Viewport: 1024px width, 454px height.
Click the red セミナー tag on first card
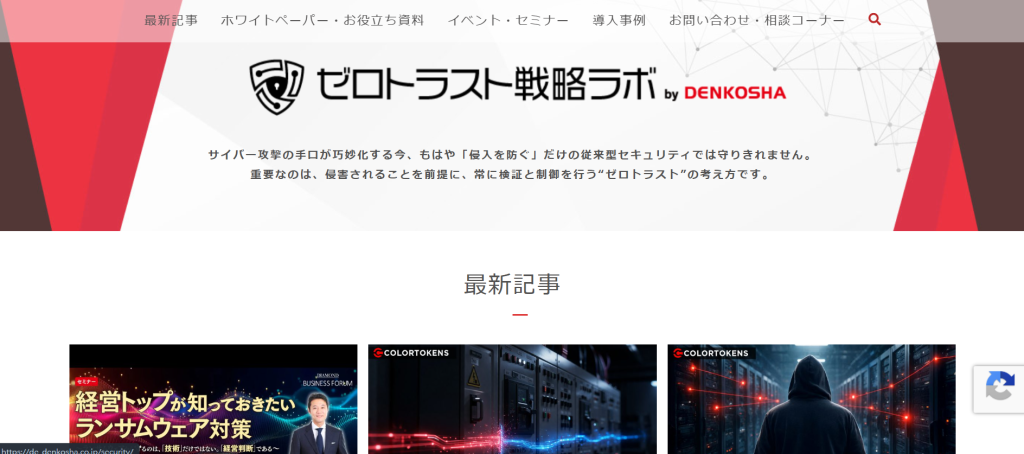pyautogui.click(x=86, y=381)
